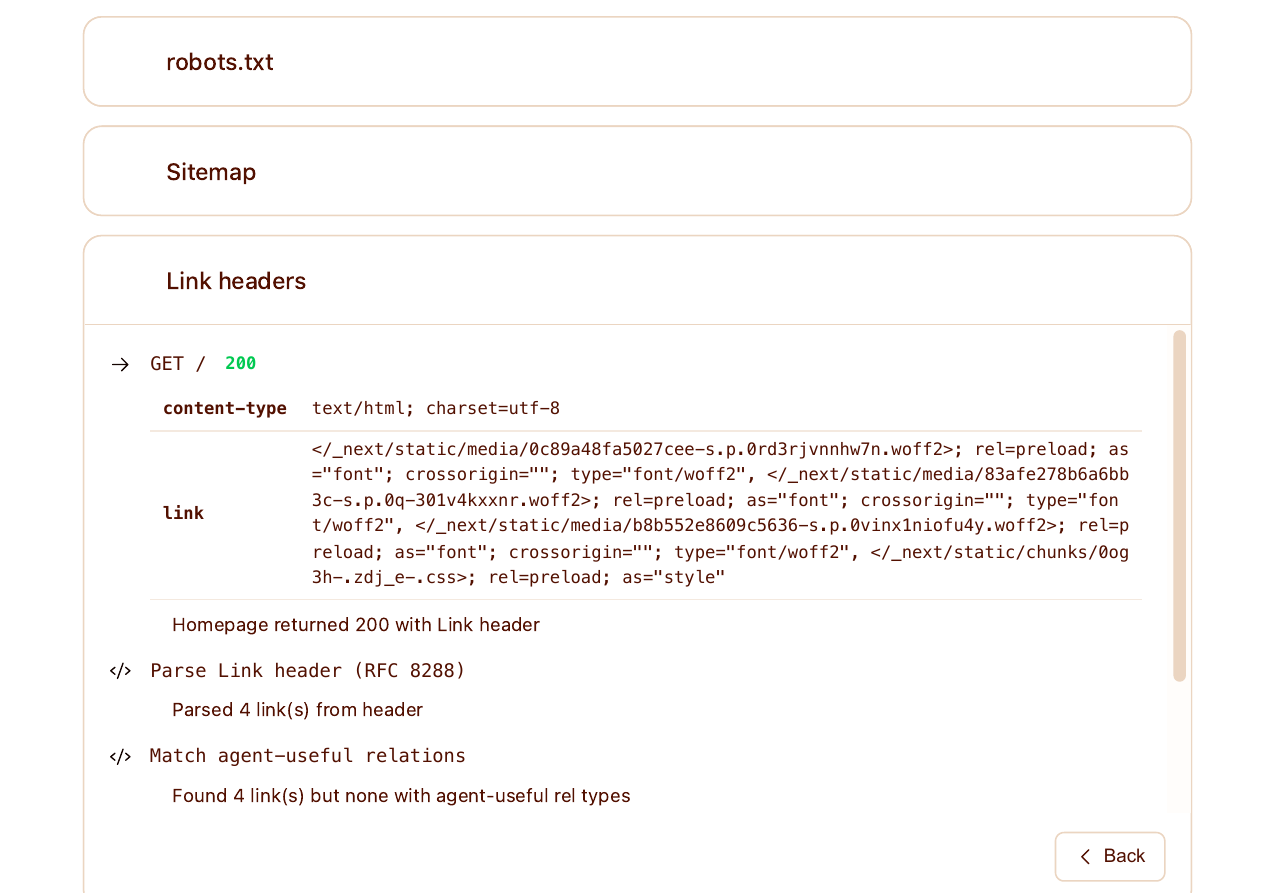
Task: Click 'Parsed 4 link(s) from header'
Action: point(297,710)
